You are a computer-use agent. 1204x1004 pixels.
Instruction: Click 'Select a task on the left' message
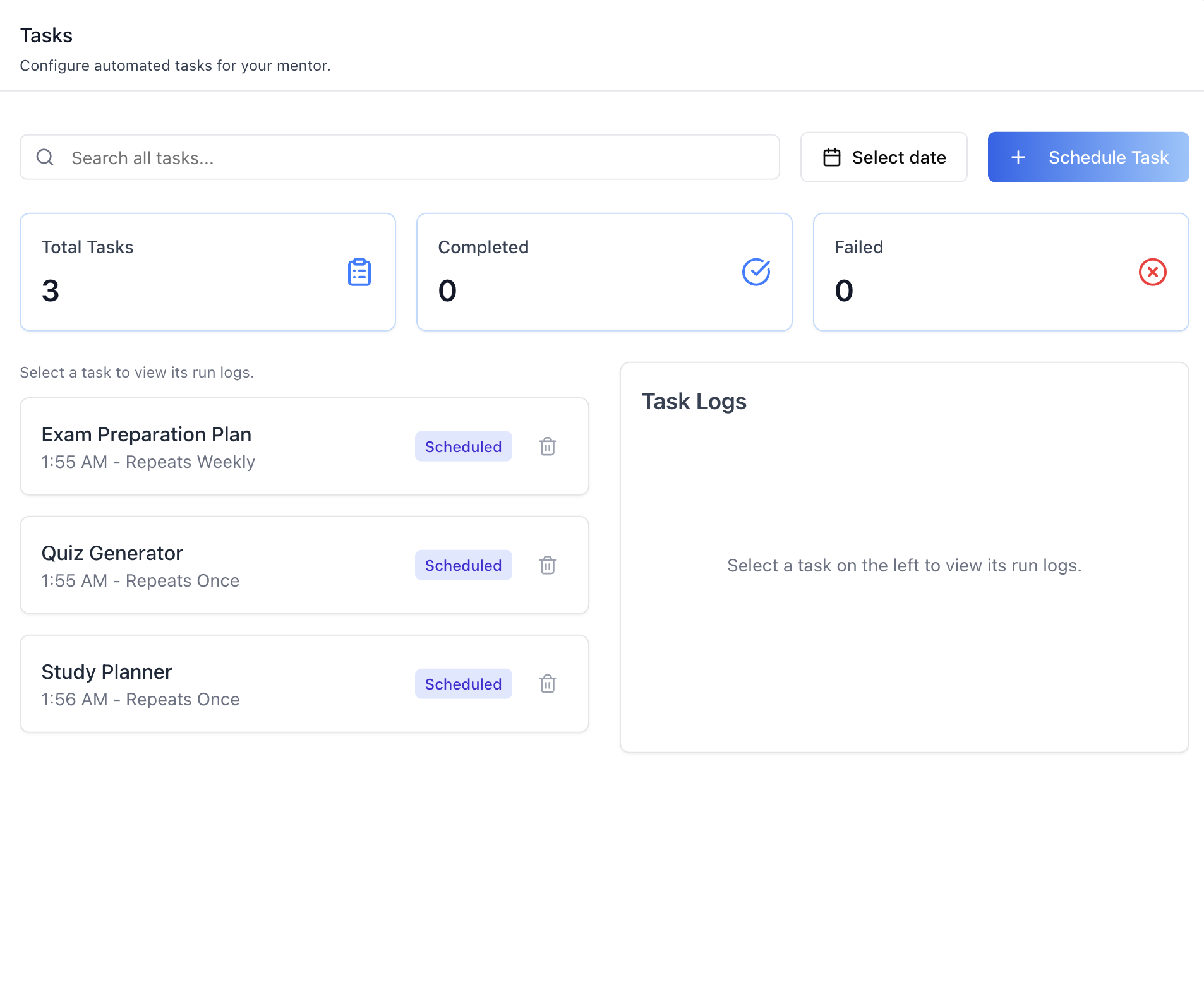pos(905,565)
